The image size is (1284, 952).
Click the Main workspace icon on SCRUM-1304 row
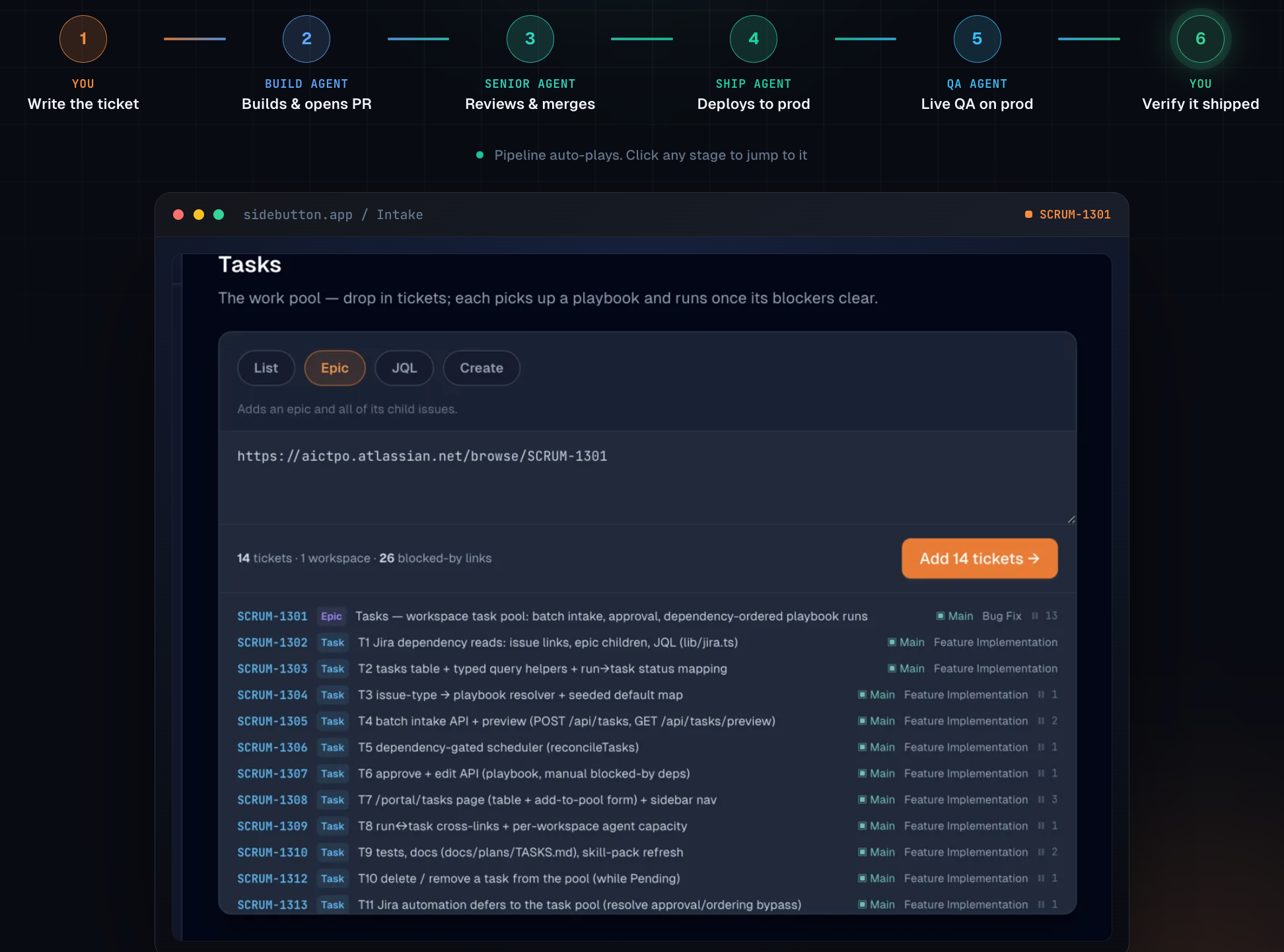862,695
